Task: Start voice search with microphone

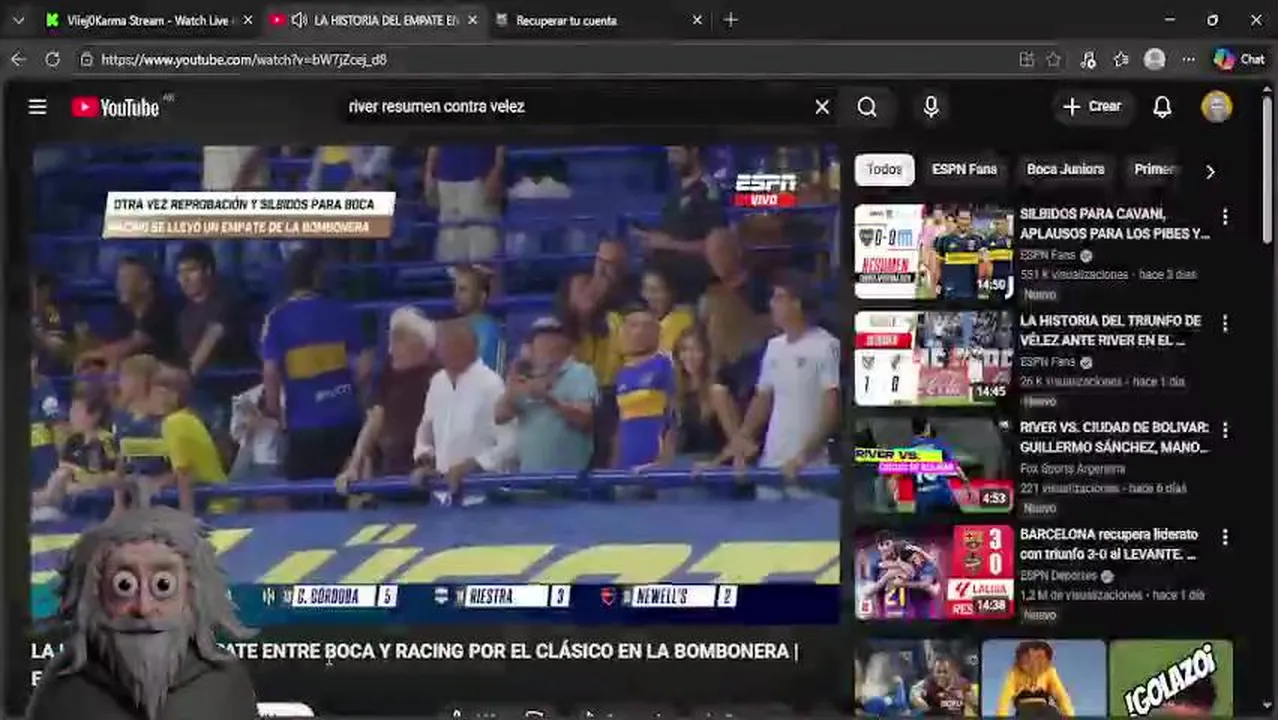Action: 931,106
